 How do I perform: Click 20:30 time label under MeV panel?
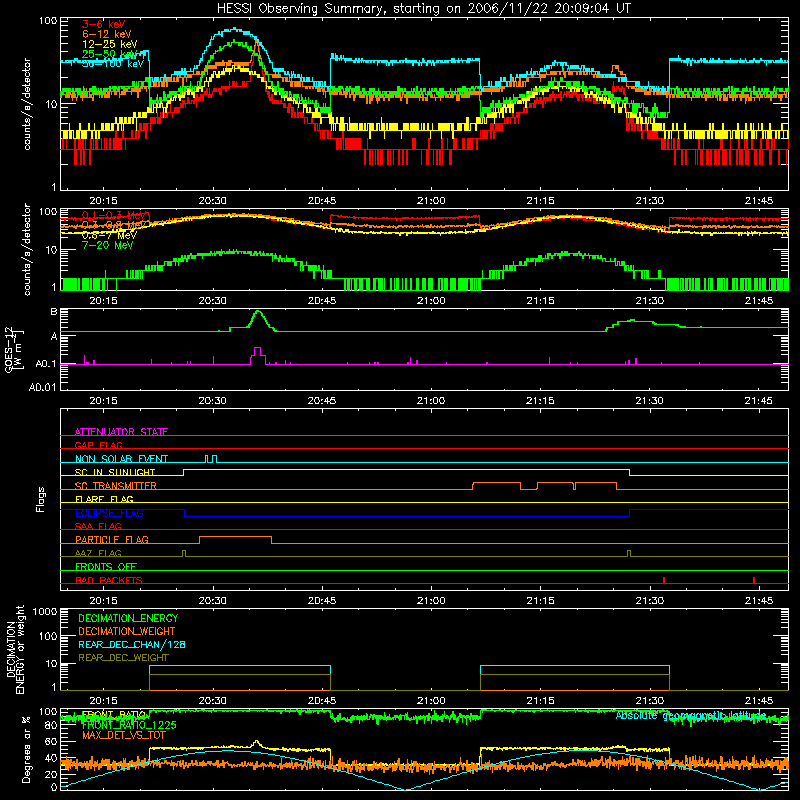tap(213, 301)
